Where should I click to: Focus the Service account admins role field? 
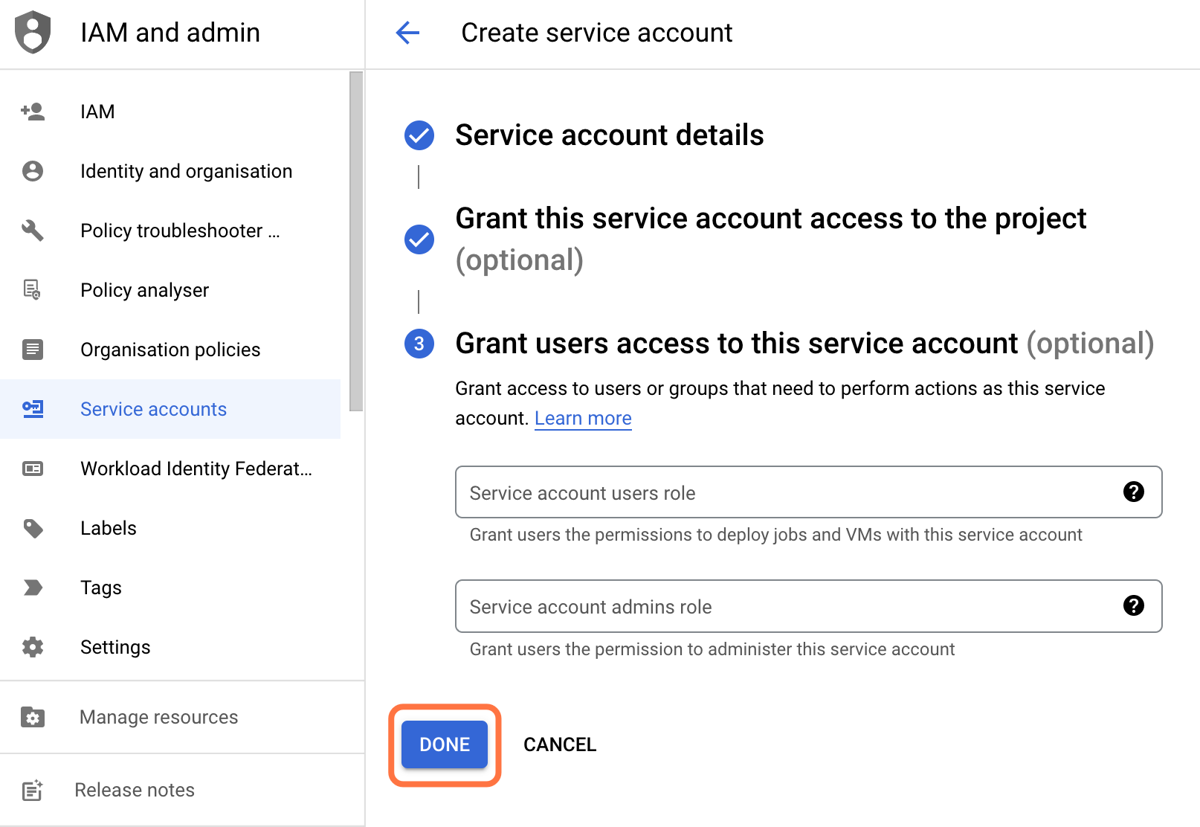[x=808, y=606]
